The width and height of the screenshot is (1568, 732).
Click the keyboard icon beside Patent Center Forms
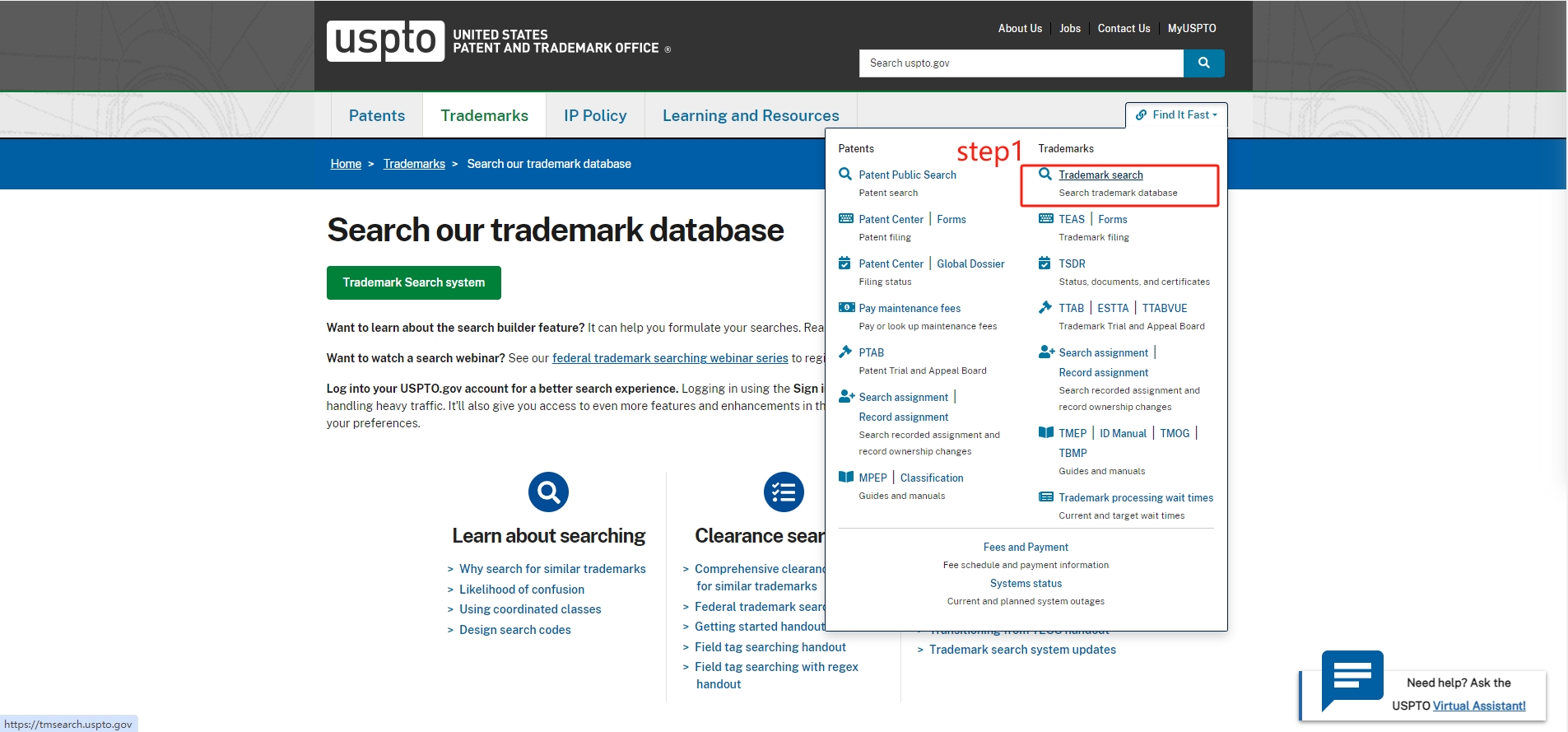click(845, 218)
